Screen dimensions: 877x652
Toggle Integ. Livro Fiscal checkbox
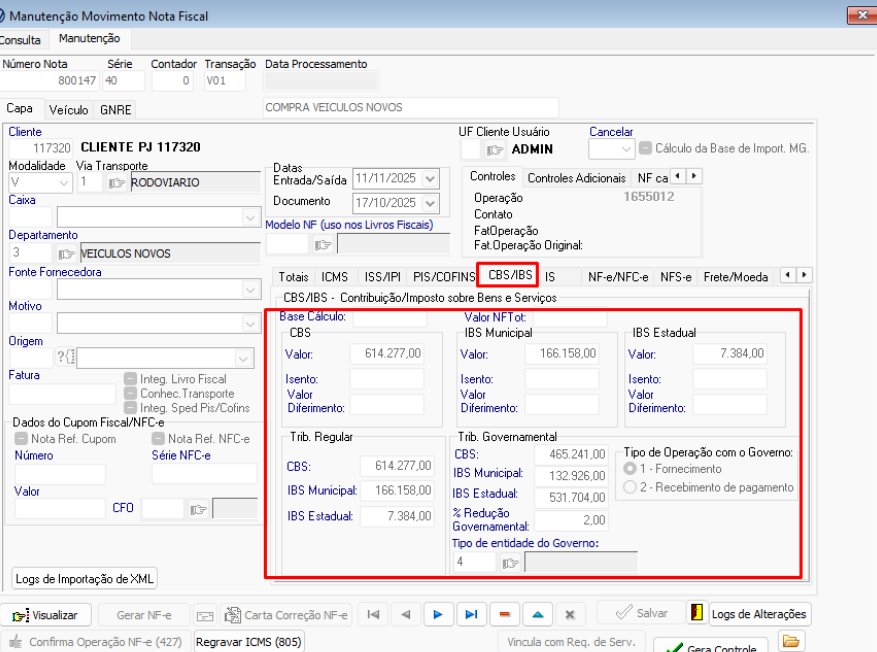[131, 379]
